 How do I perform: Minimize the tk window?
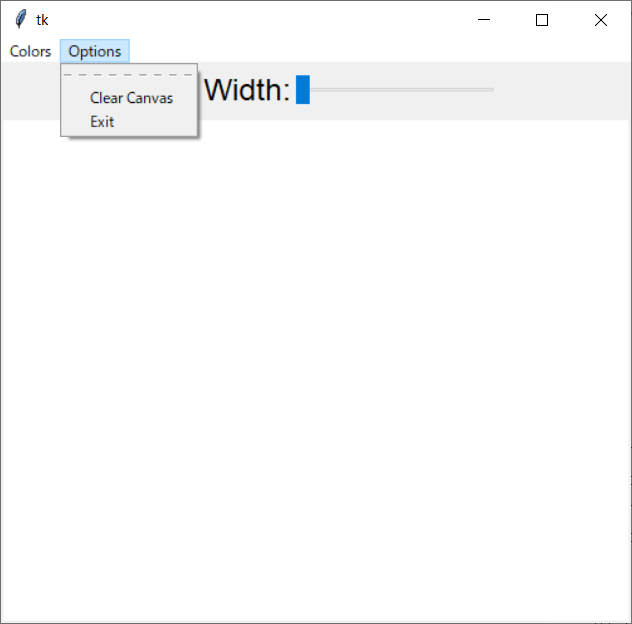tap(484, 20)
